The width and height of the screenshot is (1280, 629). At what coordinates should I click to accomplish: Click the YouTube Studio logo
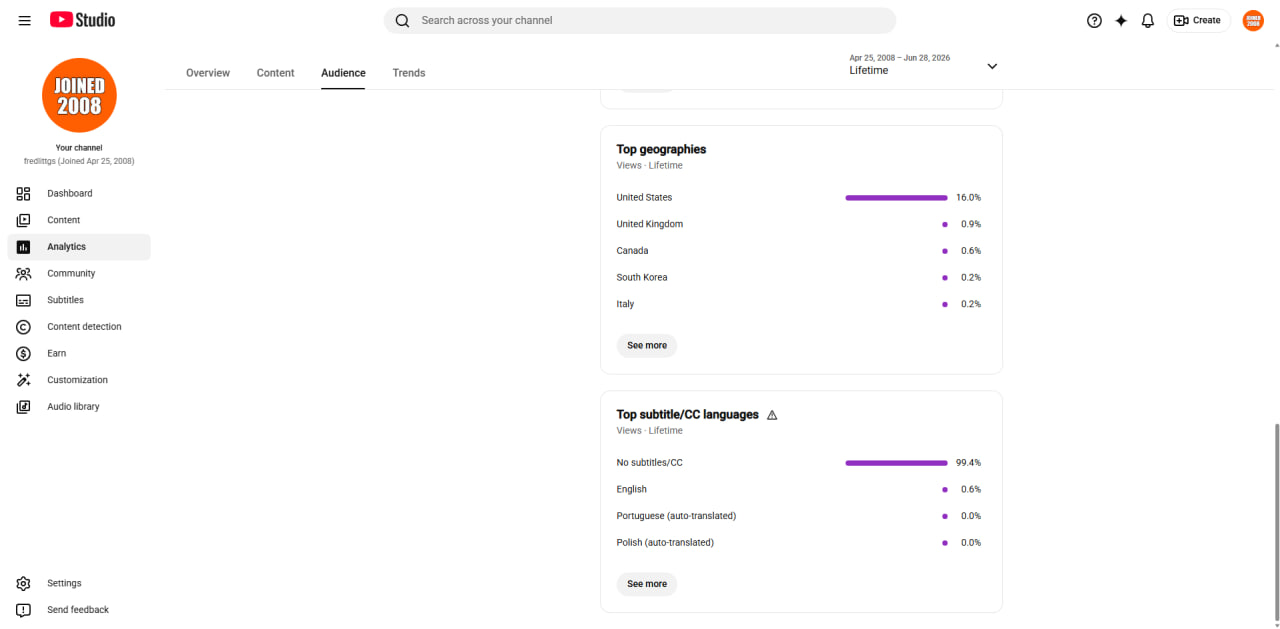[83, 20]
